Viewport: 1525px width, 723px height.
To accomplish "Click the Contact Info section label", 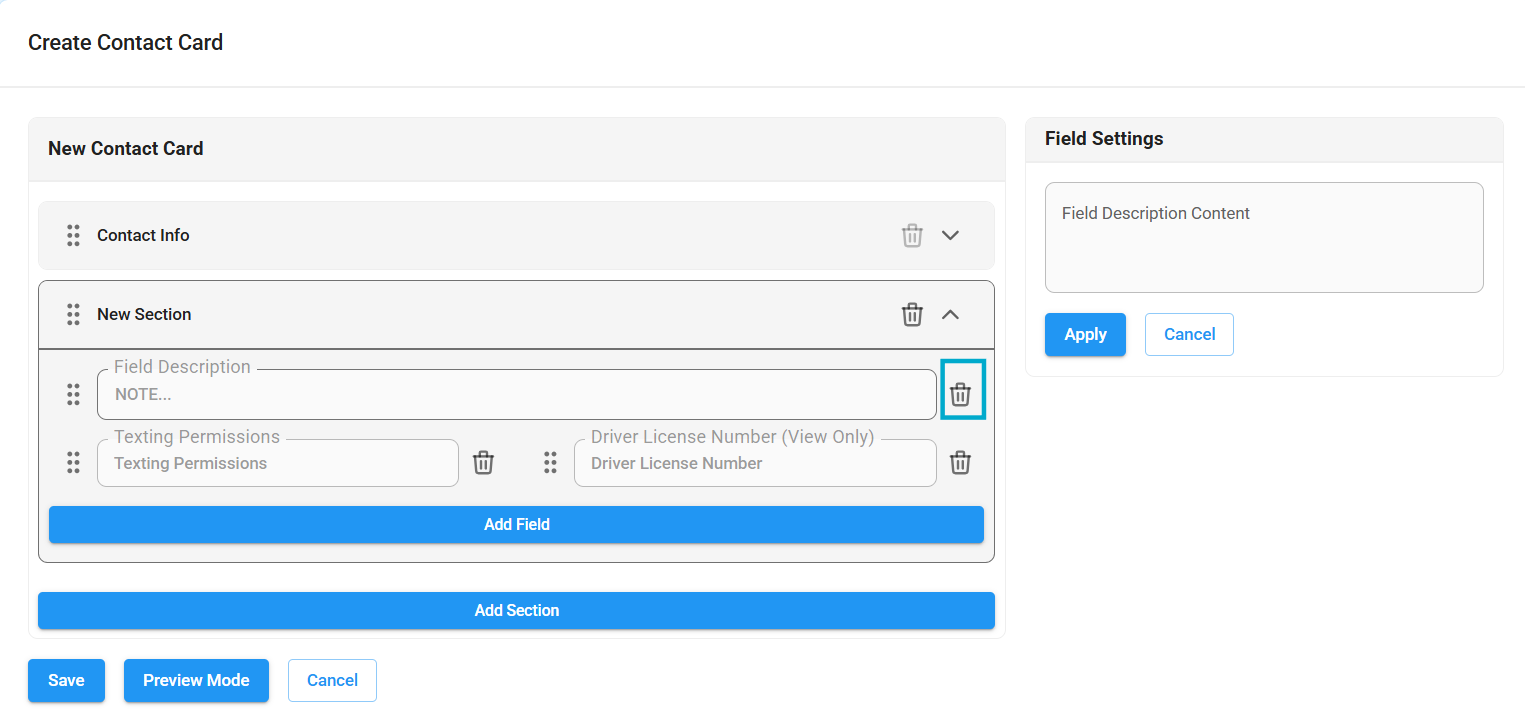I will pos(143,235).
